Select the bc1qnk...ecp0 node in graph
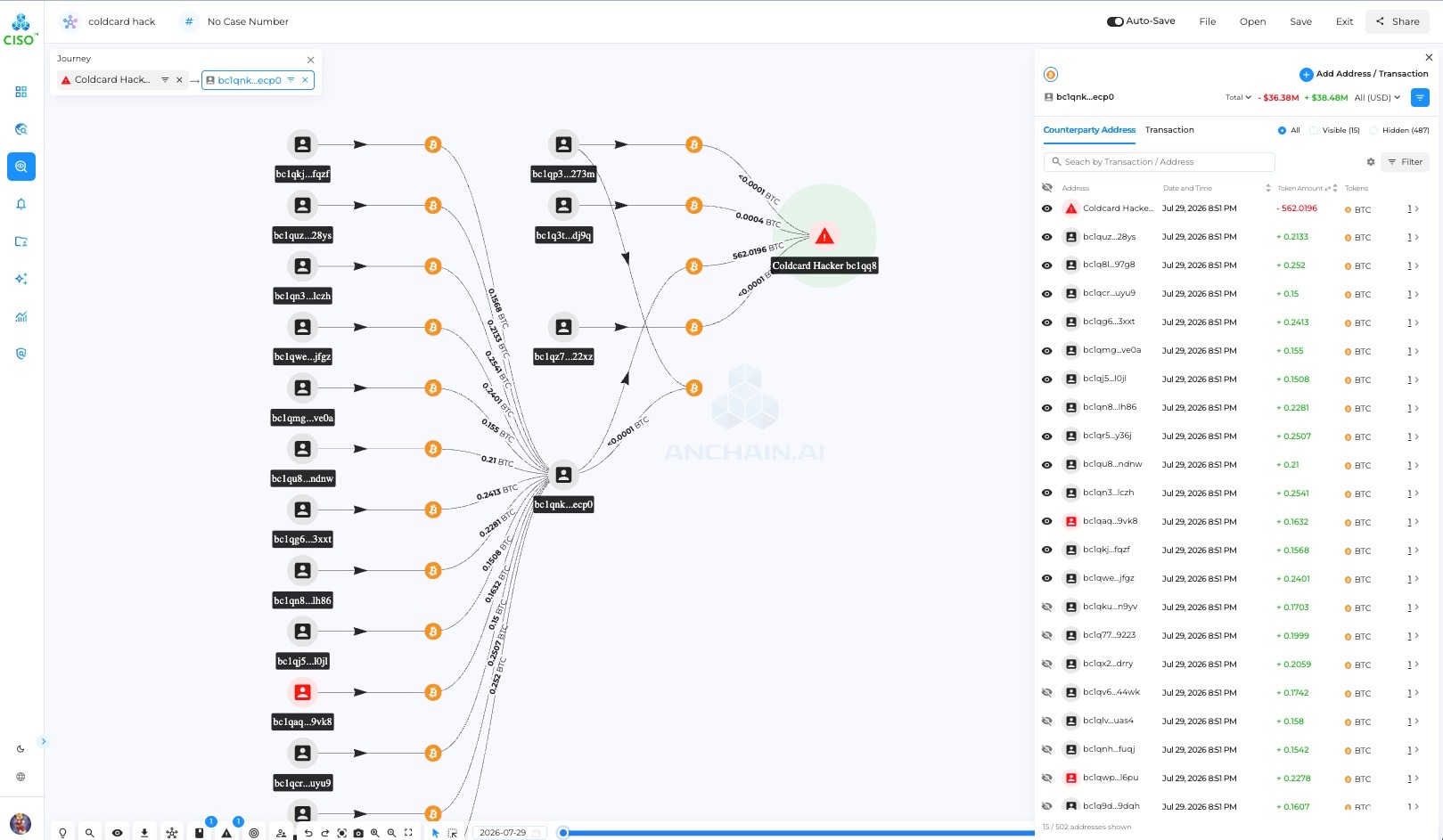 (563, 475)
